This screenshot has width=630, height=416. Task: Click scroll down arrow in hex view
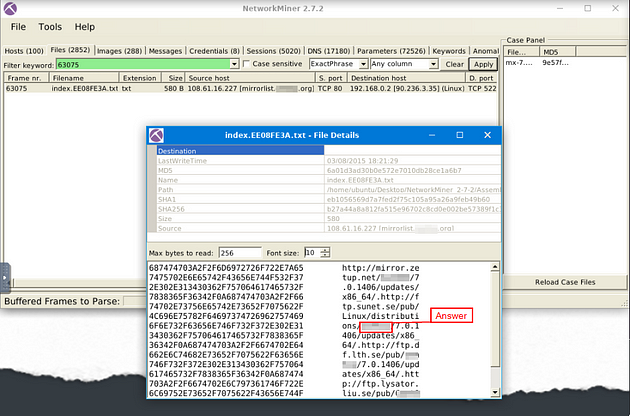coord(495,393)
